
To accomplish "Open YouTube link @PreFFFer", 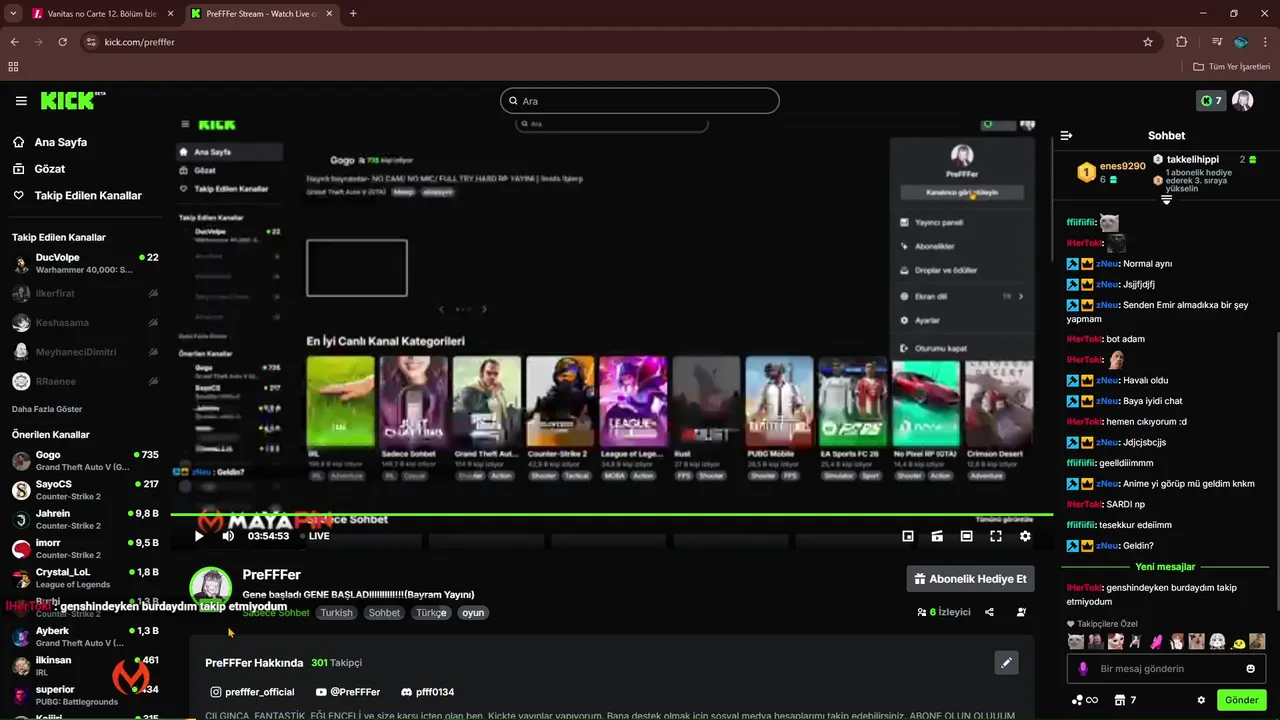I will click(347, 692).
